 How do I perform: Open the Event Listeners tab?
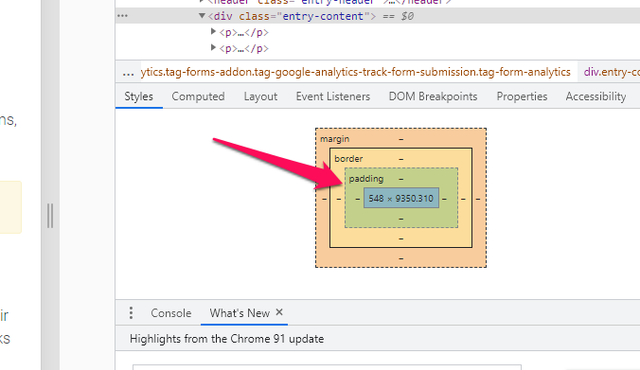click(333, 96)
